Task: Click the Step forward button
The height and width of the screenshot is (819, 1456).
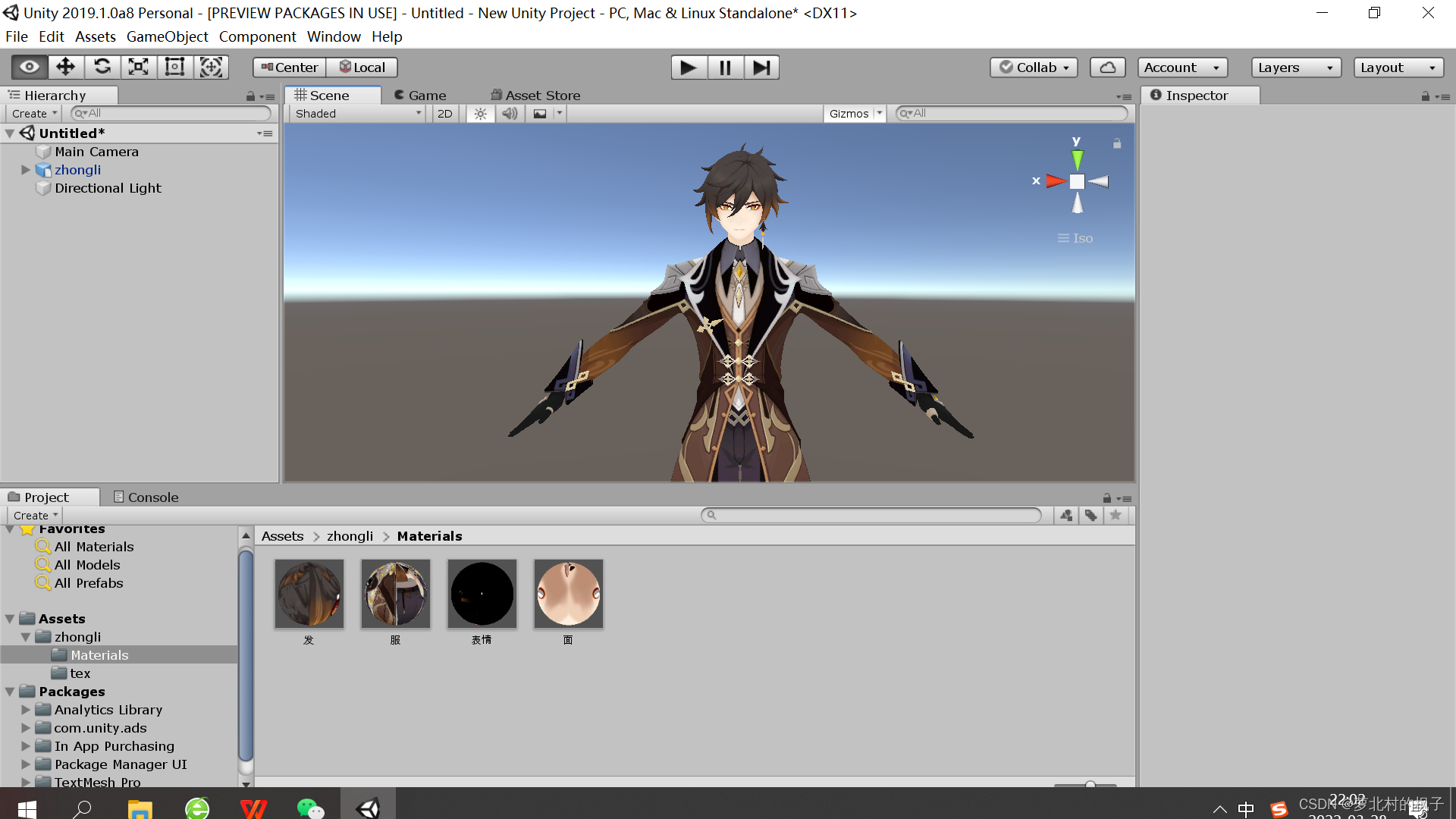Action: [761, 67]
